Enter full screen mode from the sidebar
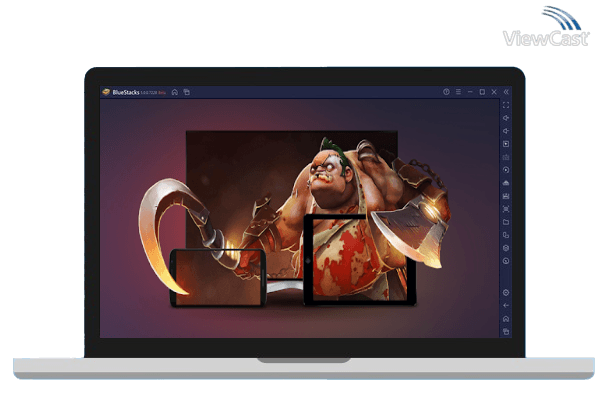Viewport: 602px width, 414px height. pyautogui.click(x=506, y=105)
